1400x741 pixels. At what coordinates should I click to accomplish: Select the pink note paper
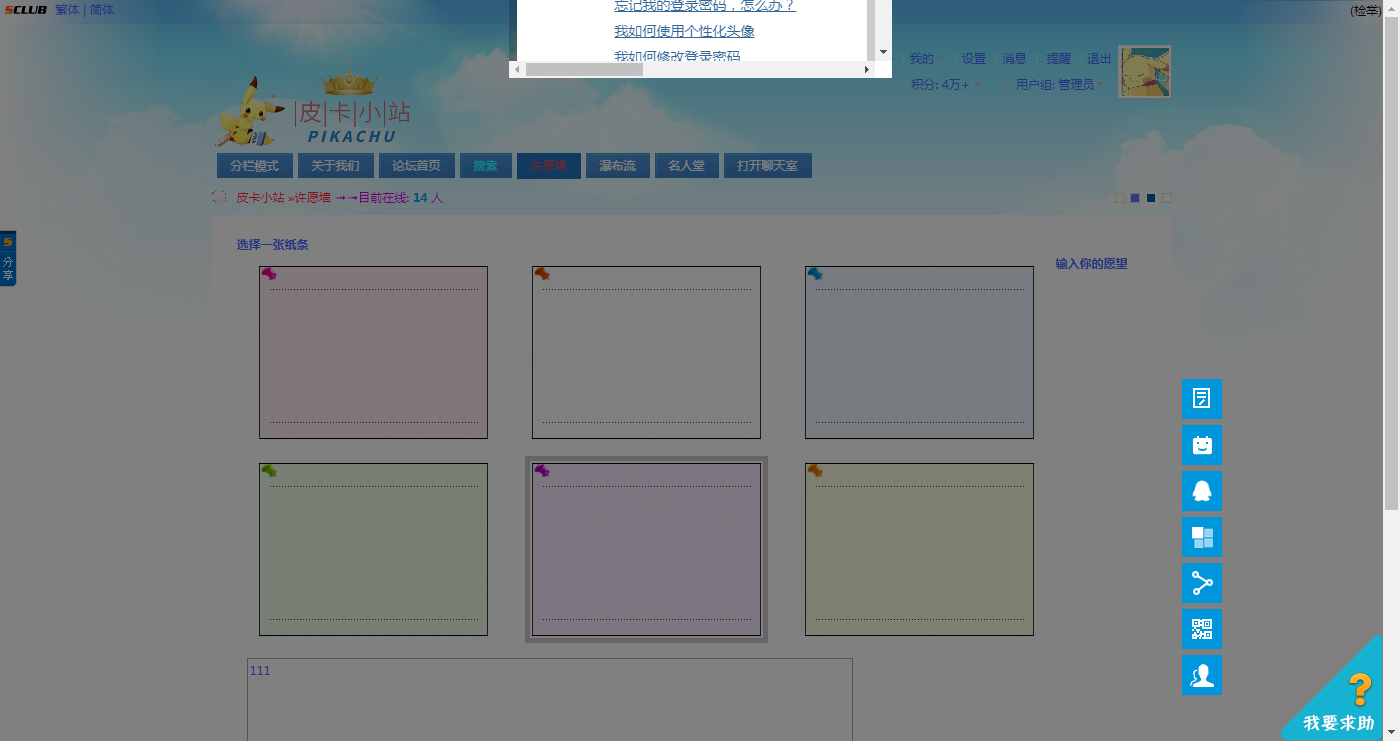coord(373,352)
